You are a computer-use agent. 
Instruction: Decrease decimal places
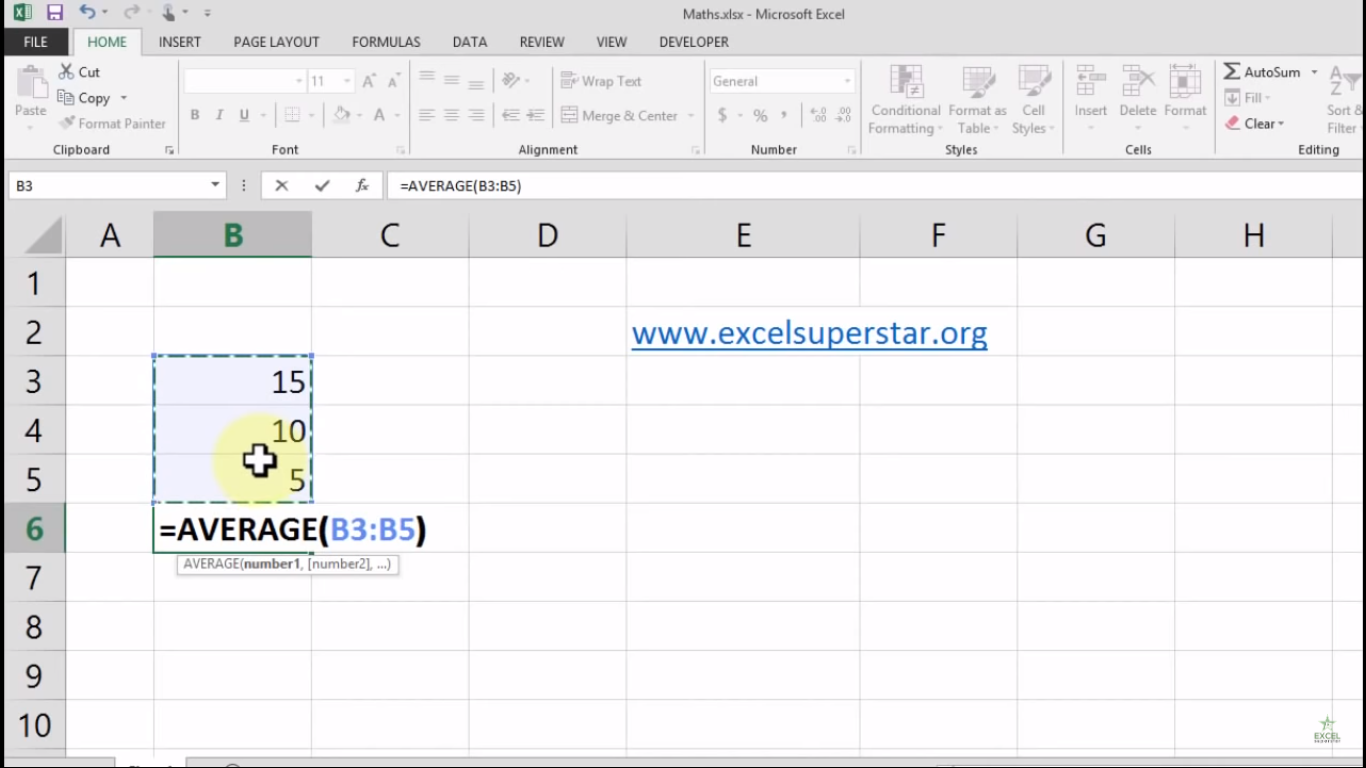click(844, 116)
